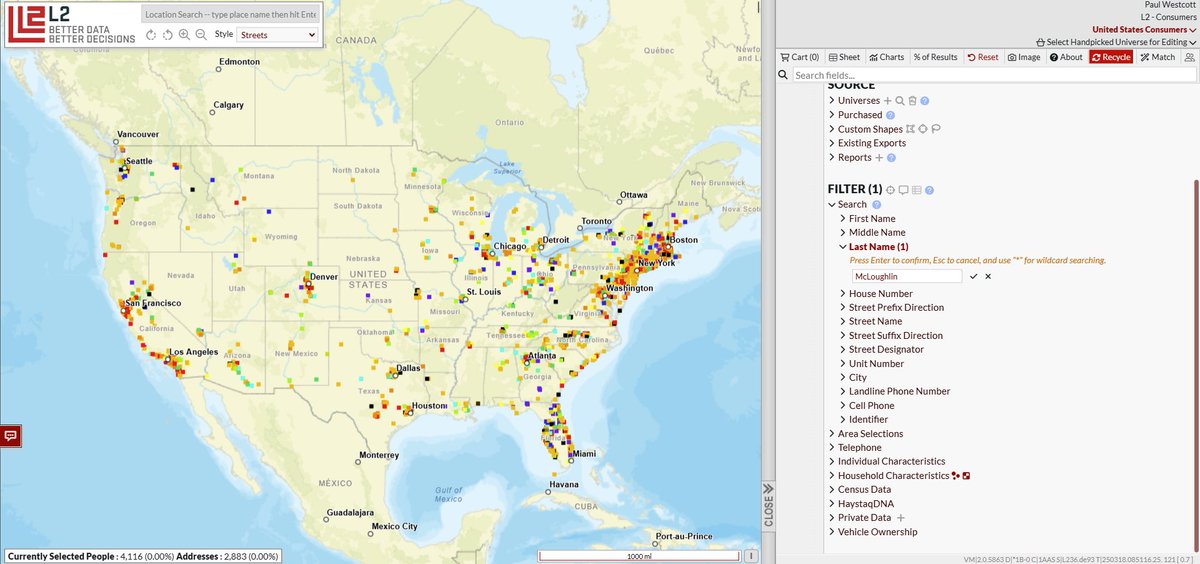
Task: Cancel last name entry with X icon
Action: [988, 276]
